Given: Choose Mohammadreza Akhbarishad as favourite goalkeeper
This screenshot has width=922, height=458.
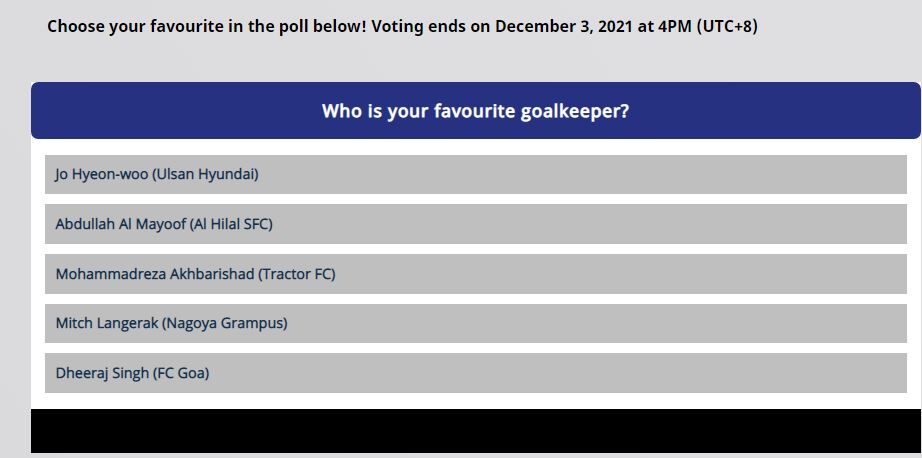Looking at the screenshot, I should [x=475, y=274].
